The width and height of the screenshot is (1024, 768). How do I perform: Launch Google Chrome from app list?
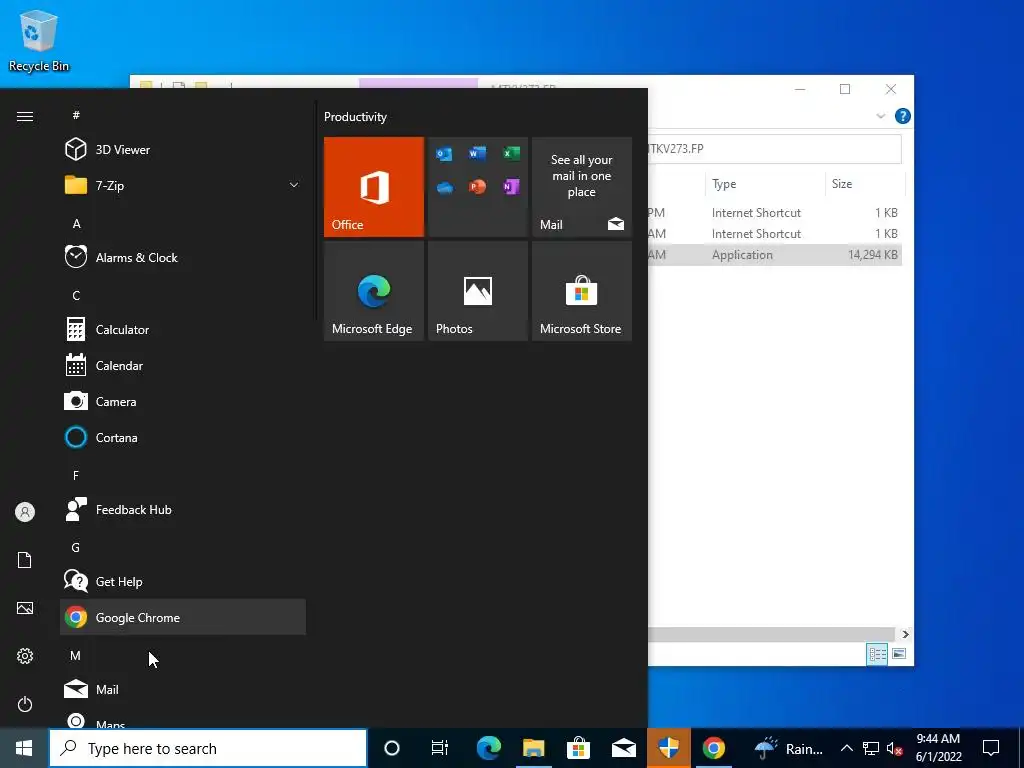(x=183, y=617)
